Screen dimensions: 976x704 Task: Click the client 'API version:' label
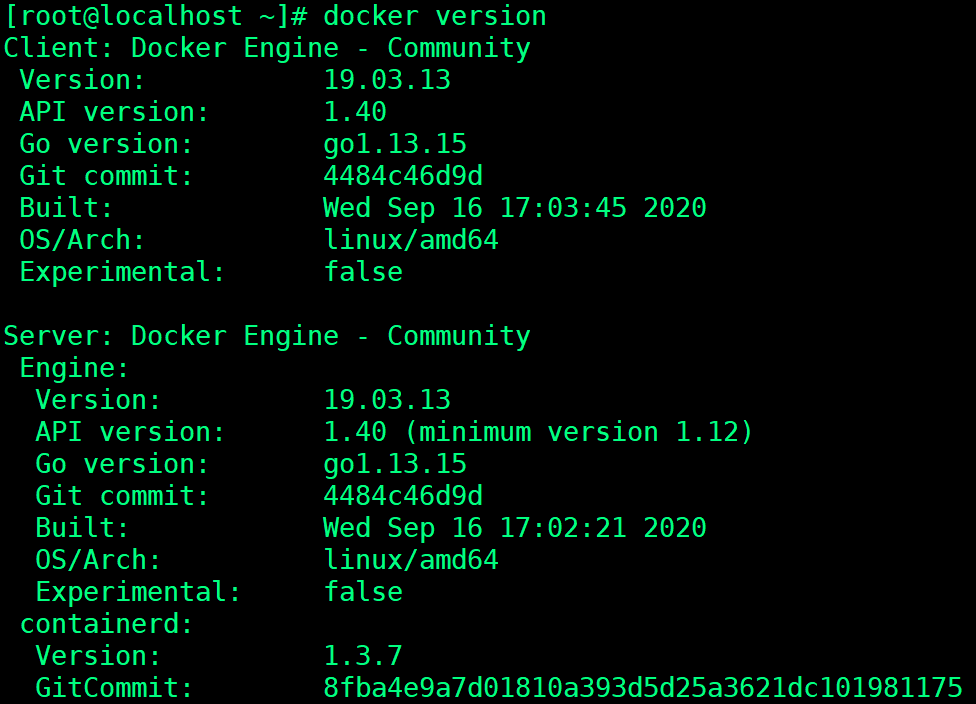click(x=114, y=112)
